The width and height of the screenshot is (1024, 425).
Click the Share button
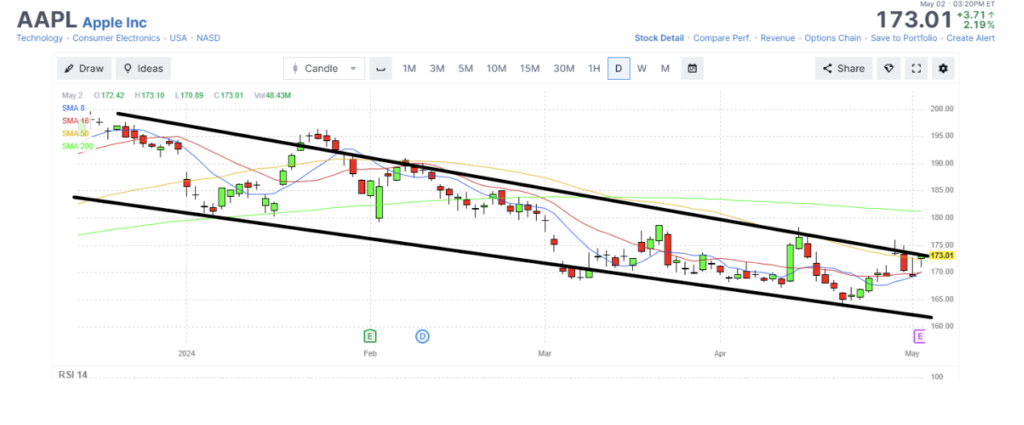(x=843, y=69)
